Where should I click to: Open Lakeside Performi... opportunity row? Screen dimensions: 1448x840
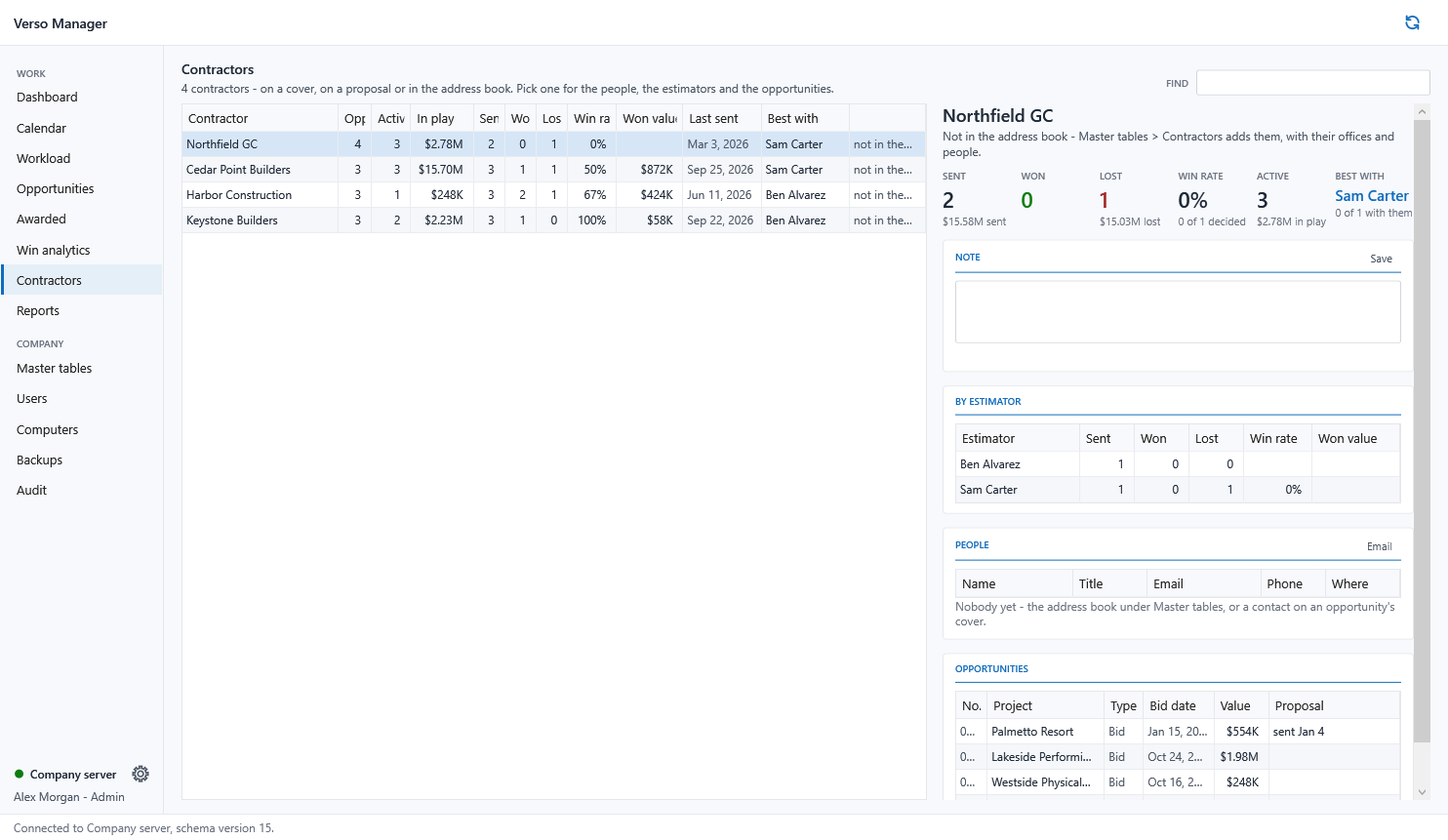(1178, 756)
